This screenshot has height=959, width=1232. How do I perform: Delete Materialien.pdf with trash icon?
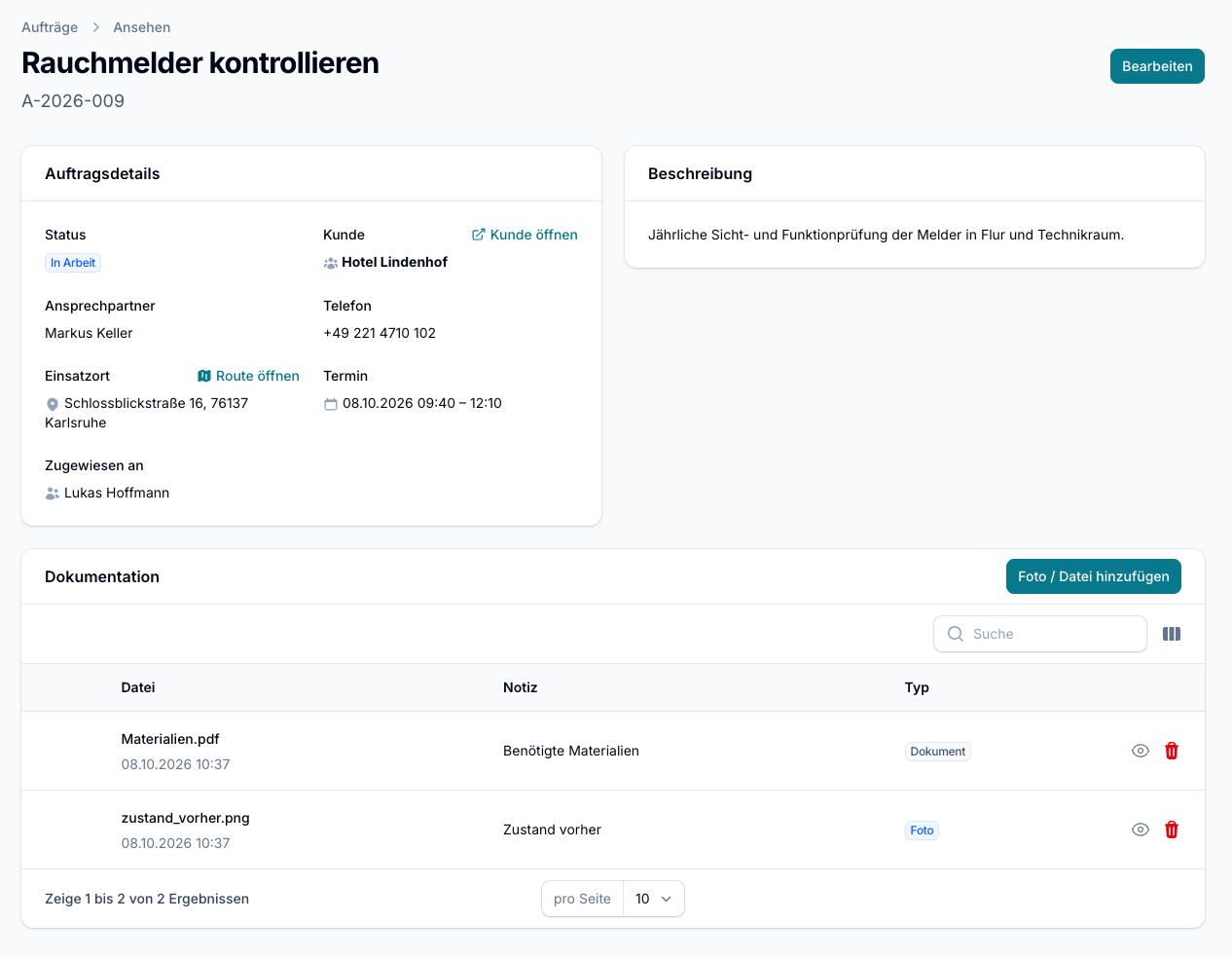tap(1172, 751)
